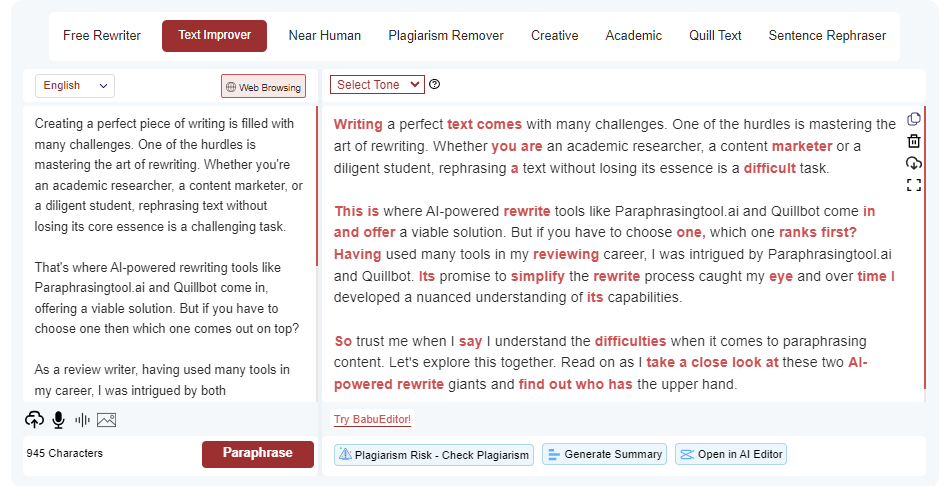The image size is (946, 486).
Task: Click highlighted phrase 'ranks first?'
Action: (x=817, y=232)
